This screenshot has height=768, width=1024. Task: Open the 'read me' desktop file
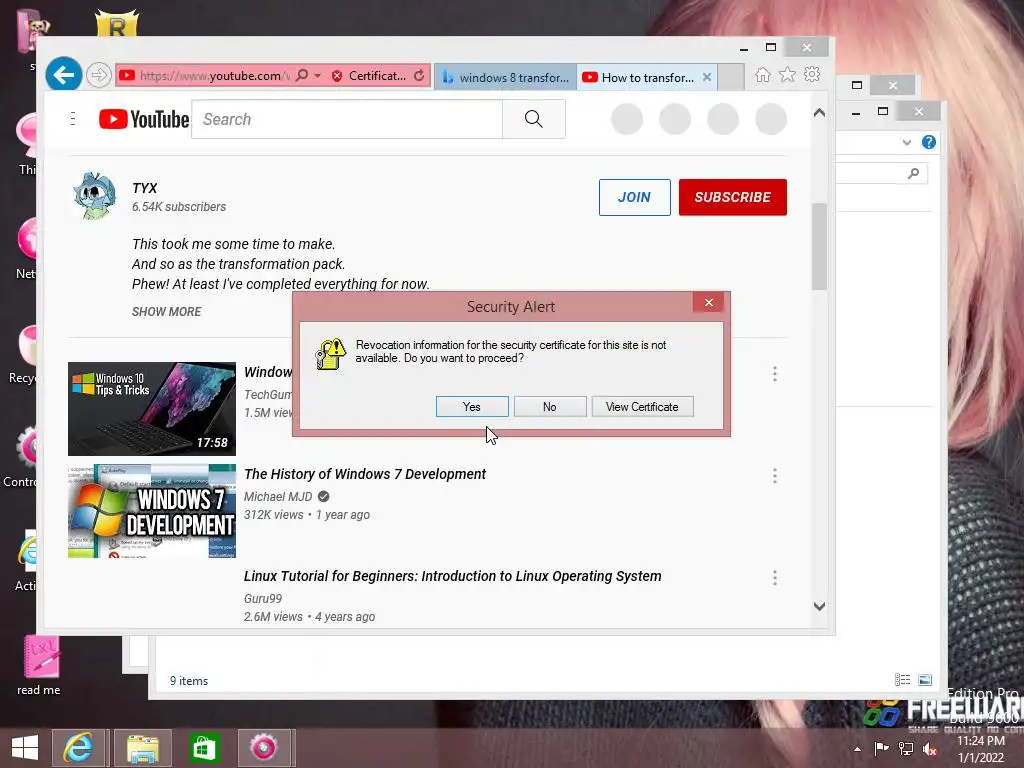(39, 666)
